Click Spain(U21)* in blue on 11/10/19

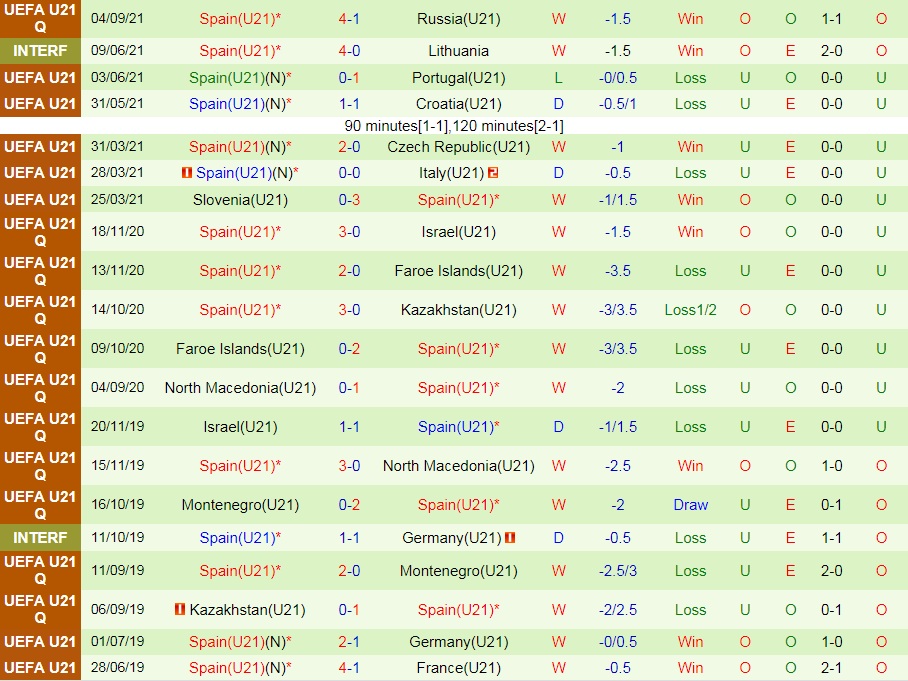(240, 537)
